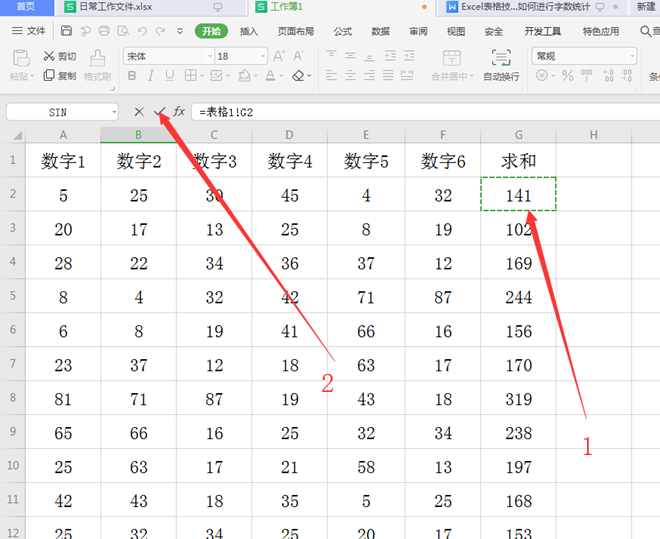Click the copy button

point(59,76)
